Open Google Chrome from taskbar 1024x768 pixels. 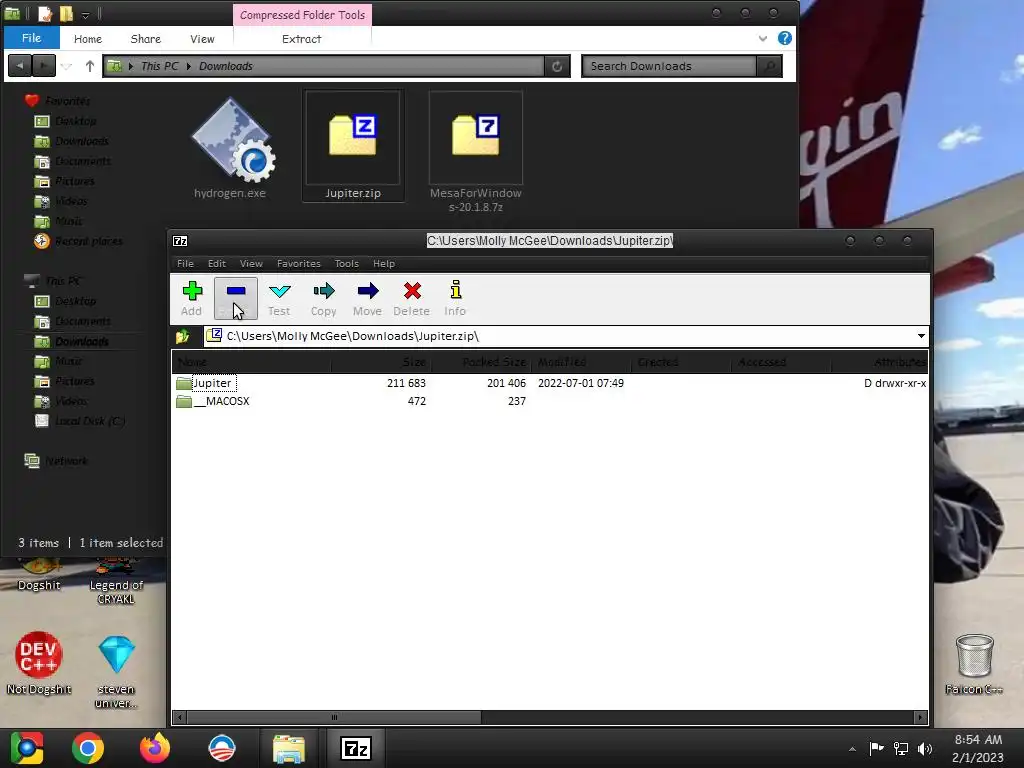tap(88, 748)
